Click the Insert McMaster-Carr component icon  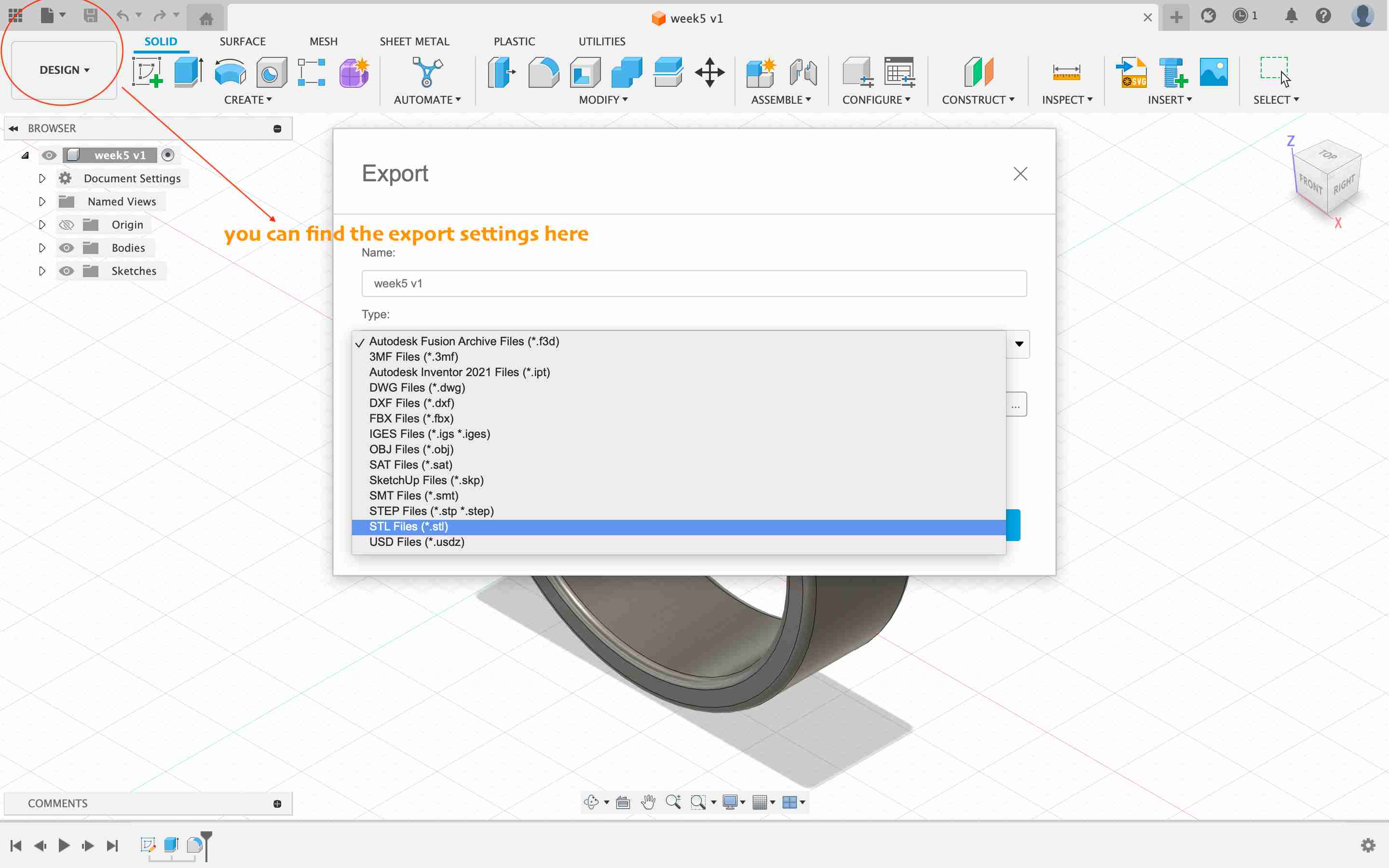(x=1172, y=72)
